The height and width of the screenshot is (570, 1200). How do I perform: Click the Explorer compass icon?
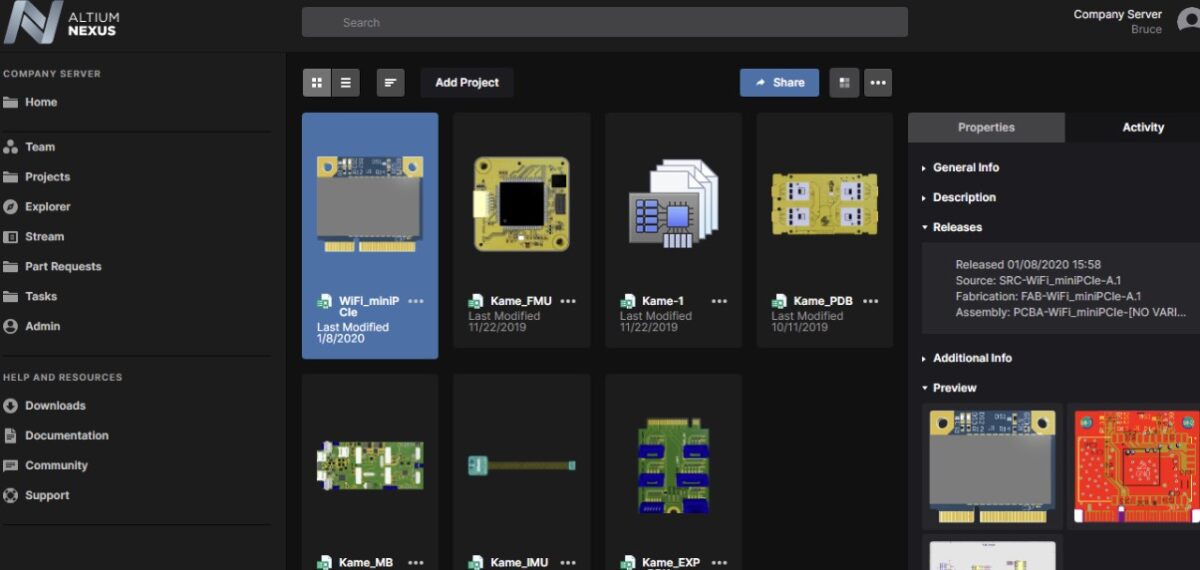10,207
